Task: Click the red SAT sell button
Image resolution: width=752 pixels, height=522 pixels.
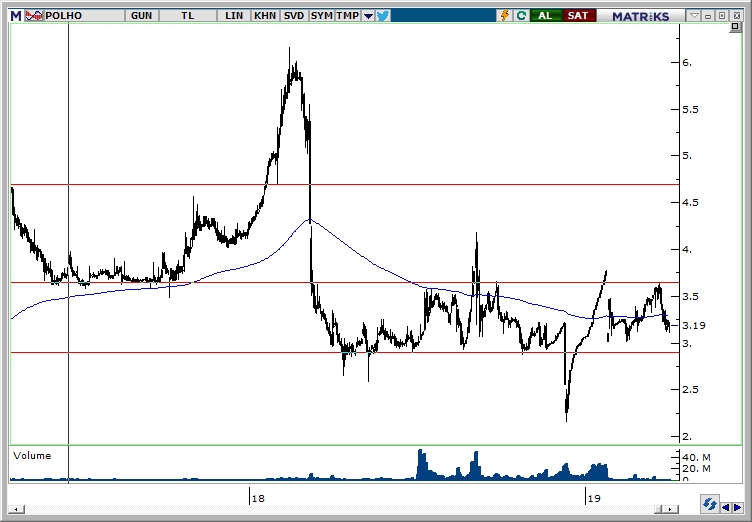Action: [x=577, y=16]
